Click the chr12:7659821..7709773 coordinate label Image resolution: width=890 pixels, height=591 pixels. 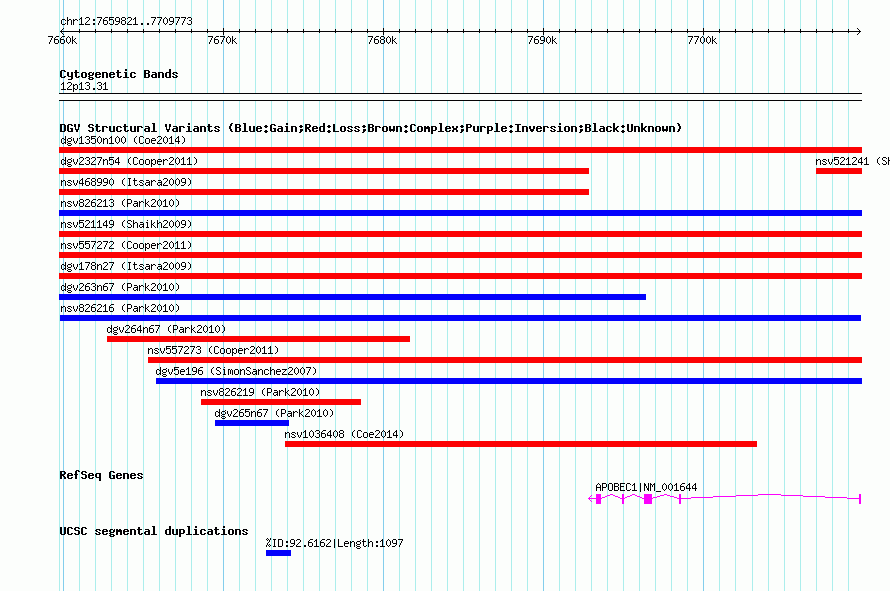tap(126, 22)
